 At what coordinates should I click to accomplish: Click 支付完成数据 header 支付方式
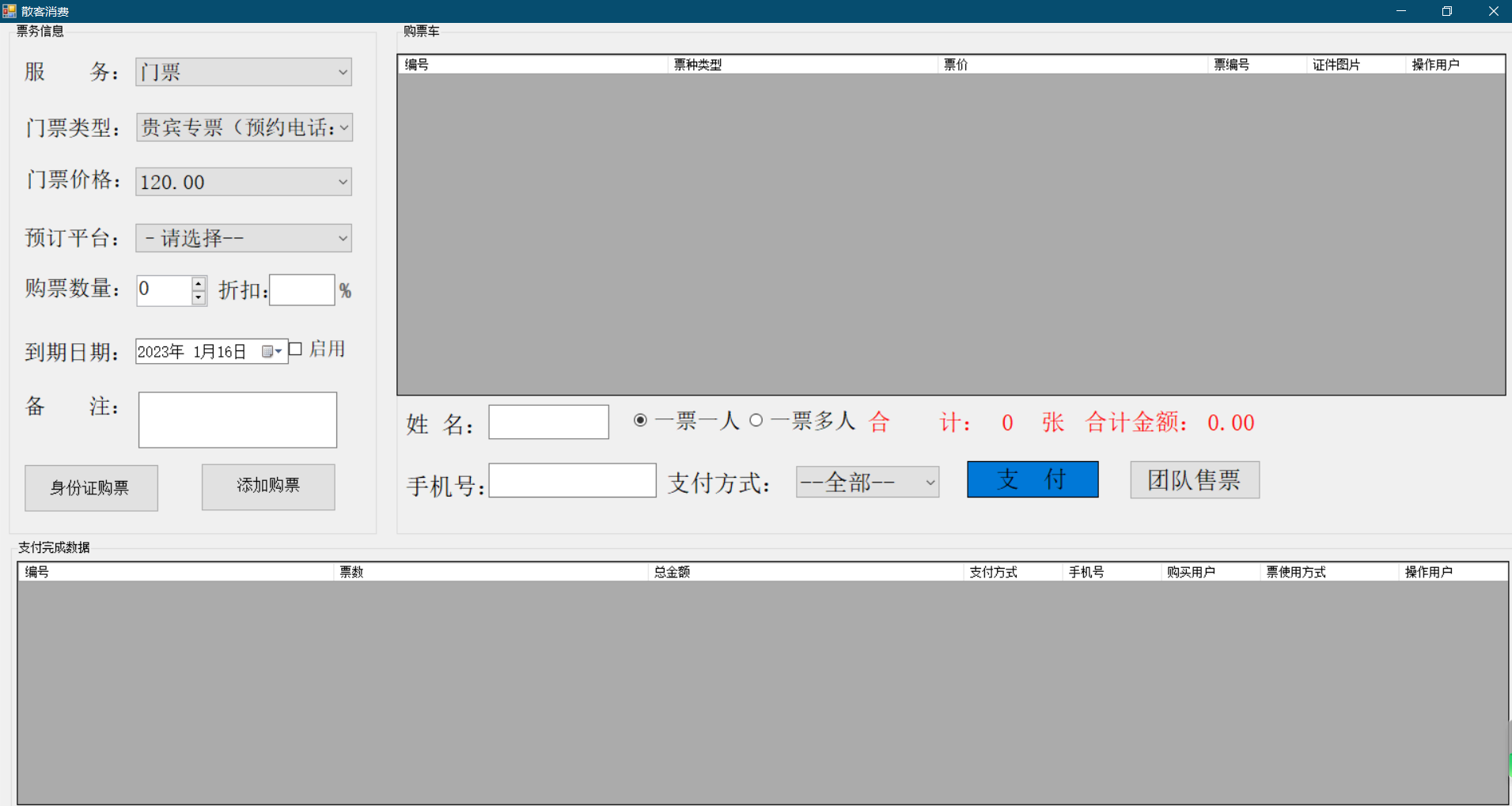click(x=1014, y=572)
